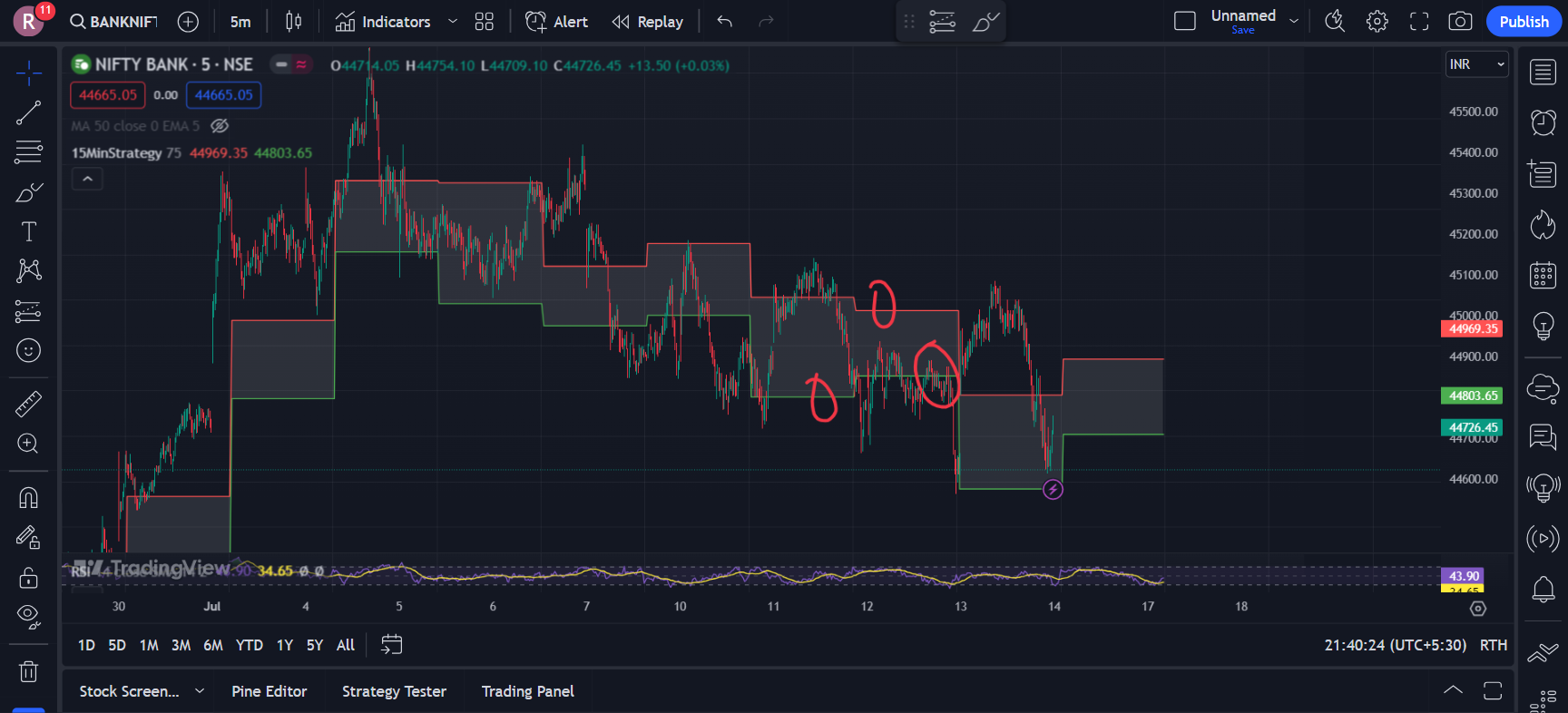This screenshot has width=1568, height=713.
Task: Open the Fibonacci retracement tools
Action: click(28, 151)
